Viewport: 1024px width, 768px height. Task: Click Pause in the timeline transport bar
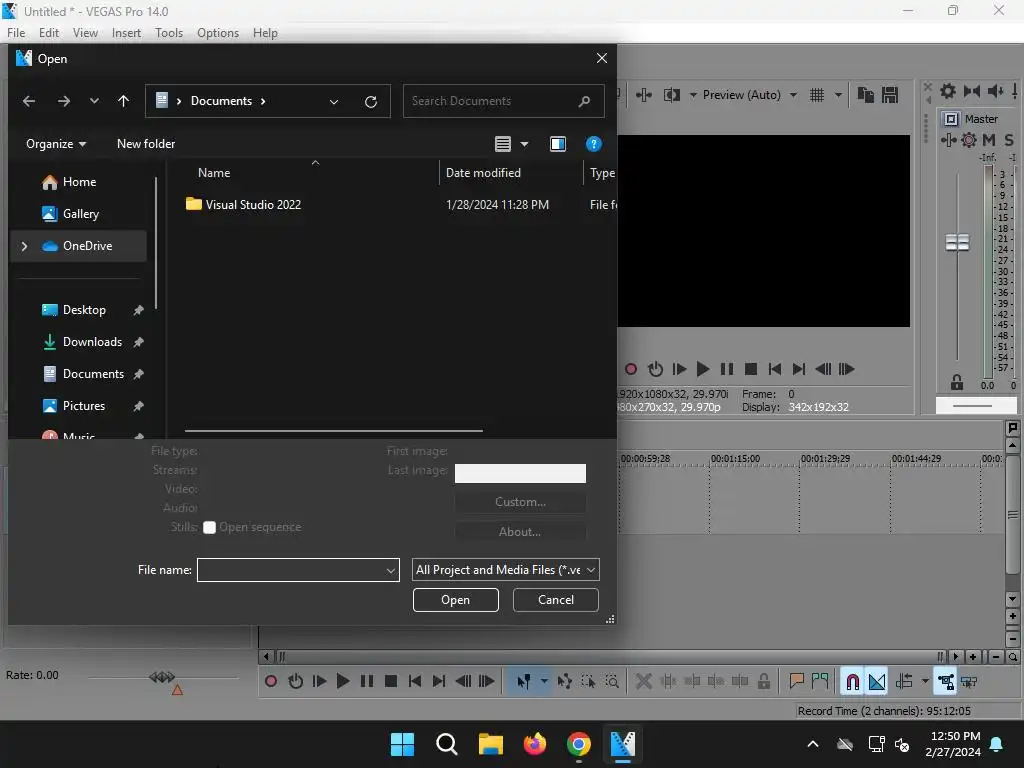tap(367, 681)
